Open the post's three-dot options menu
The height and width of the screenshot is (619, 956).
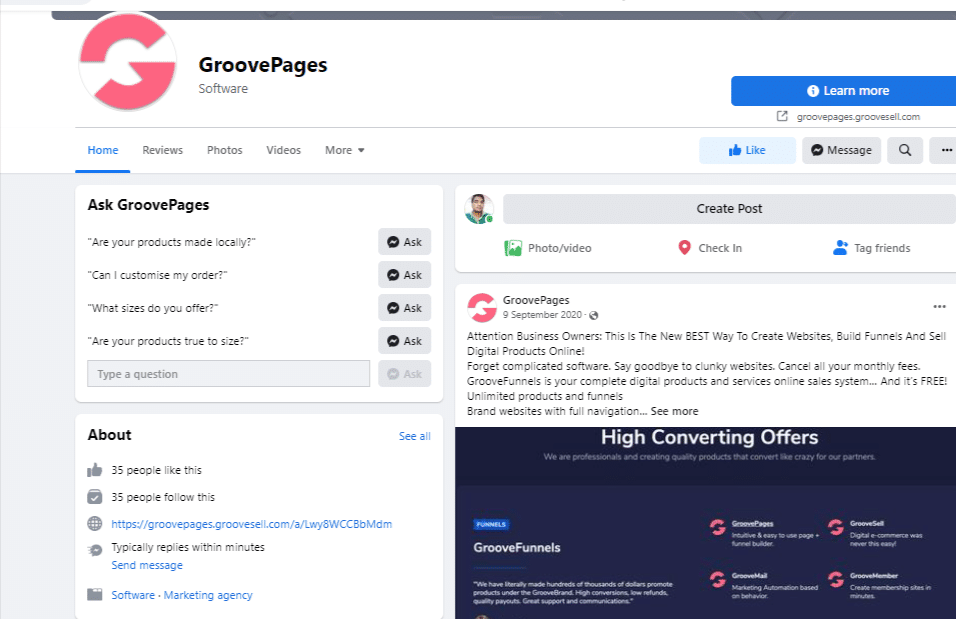(939, 306)
